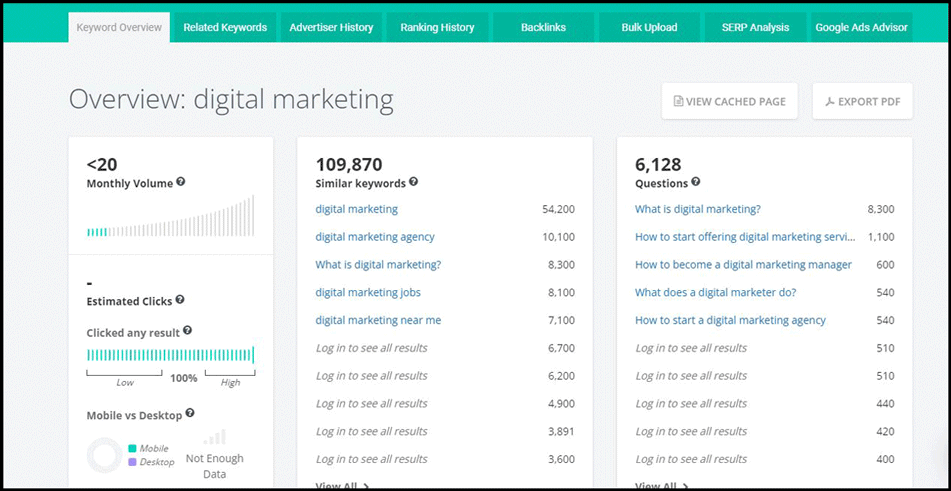The width and height of the screenshot is (951, 491).
Task: Switch to the SERP Analysis tab
Action: [755, 28]
